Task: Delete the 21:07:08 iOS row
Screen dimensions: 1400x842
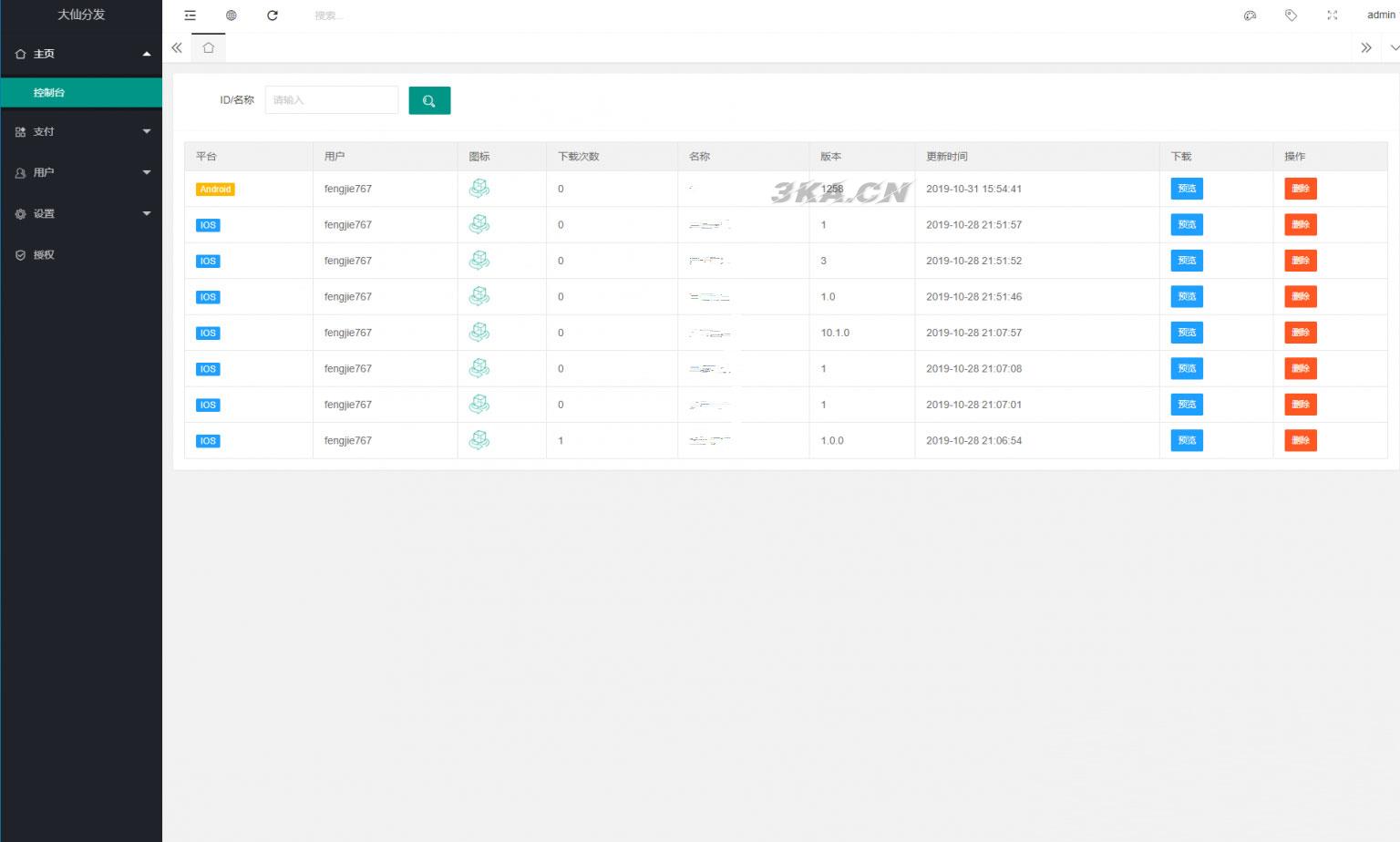Action: [1301, 368]
